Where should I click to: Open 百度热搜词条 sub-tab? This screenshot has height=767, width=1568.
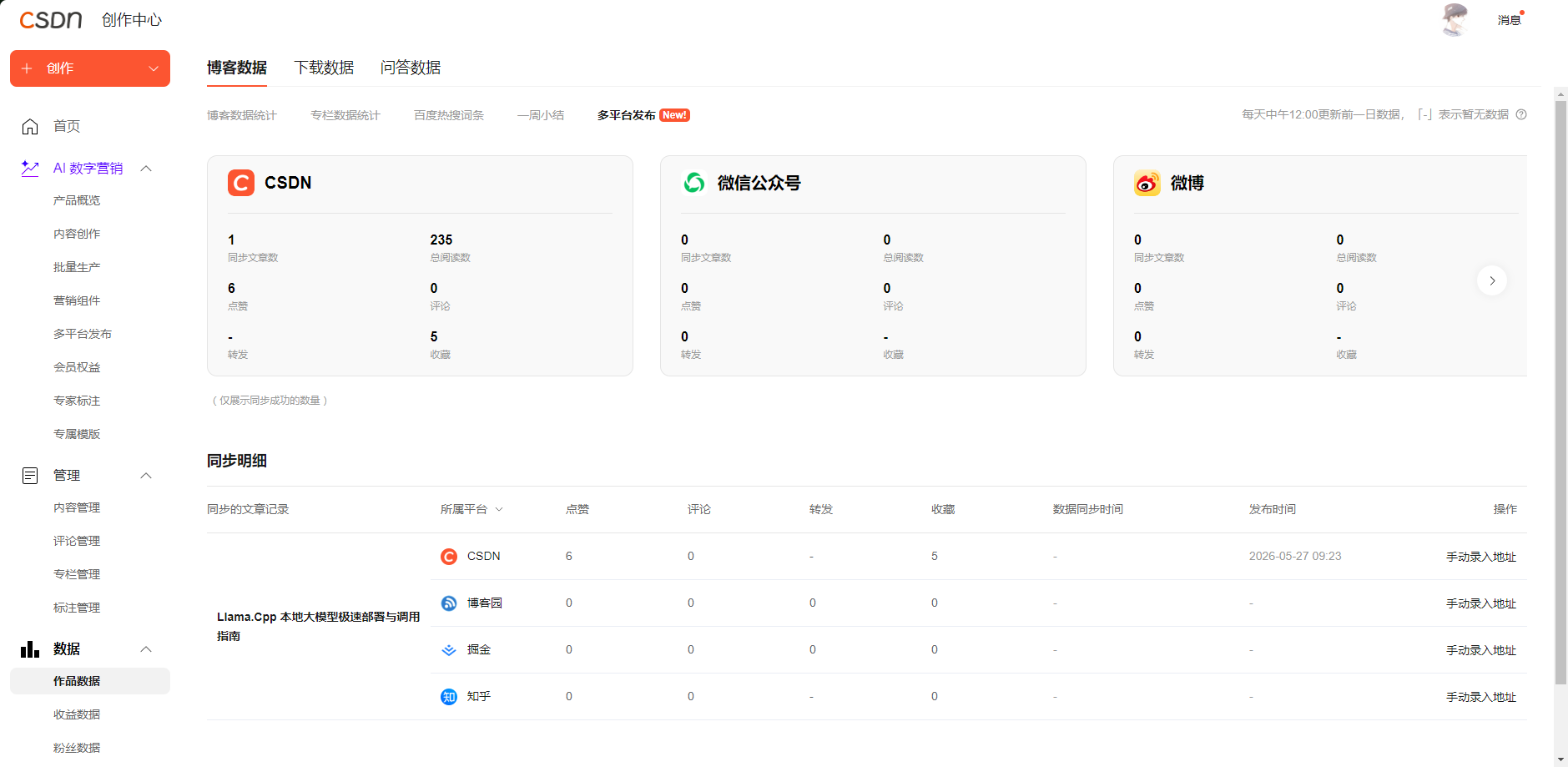[449, 115]
